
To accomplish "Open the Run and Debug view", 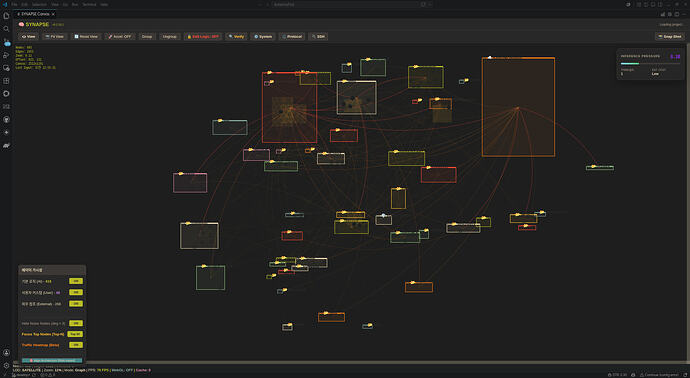I will point(6,55).
